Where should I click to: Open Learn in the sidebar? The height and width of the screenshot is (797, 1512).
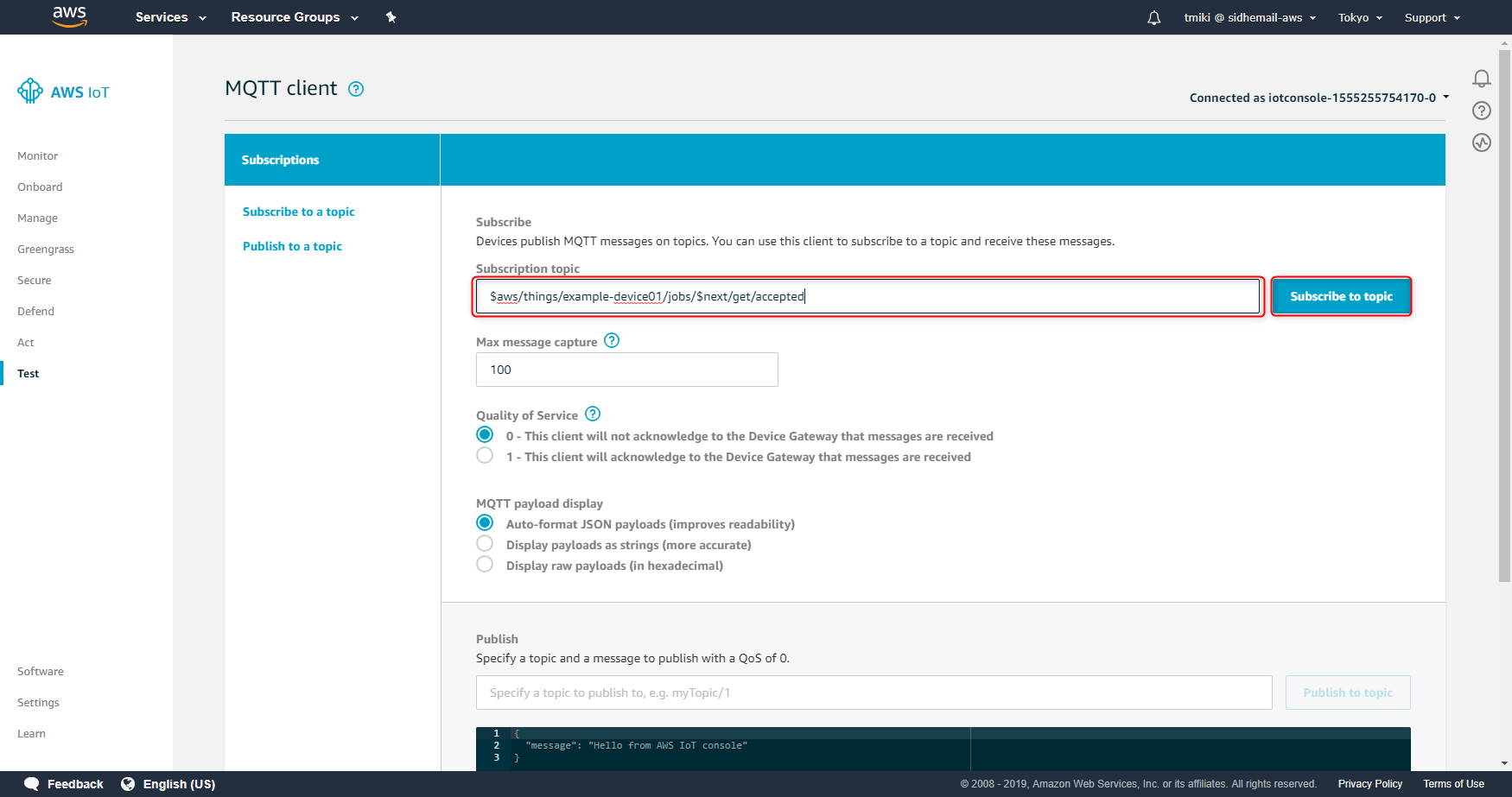point(31,734)
